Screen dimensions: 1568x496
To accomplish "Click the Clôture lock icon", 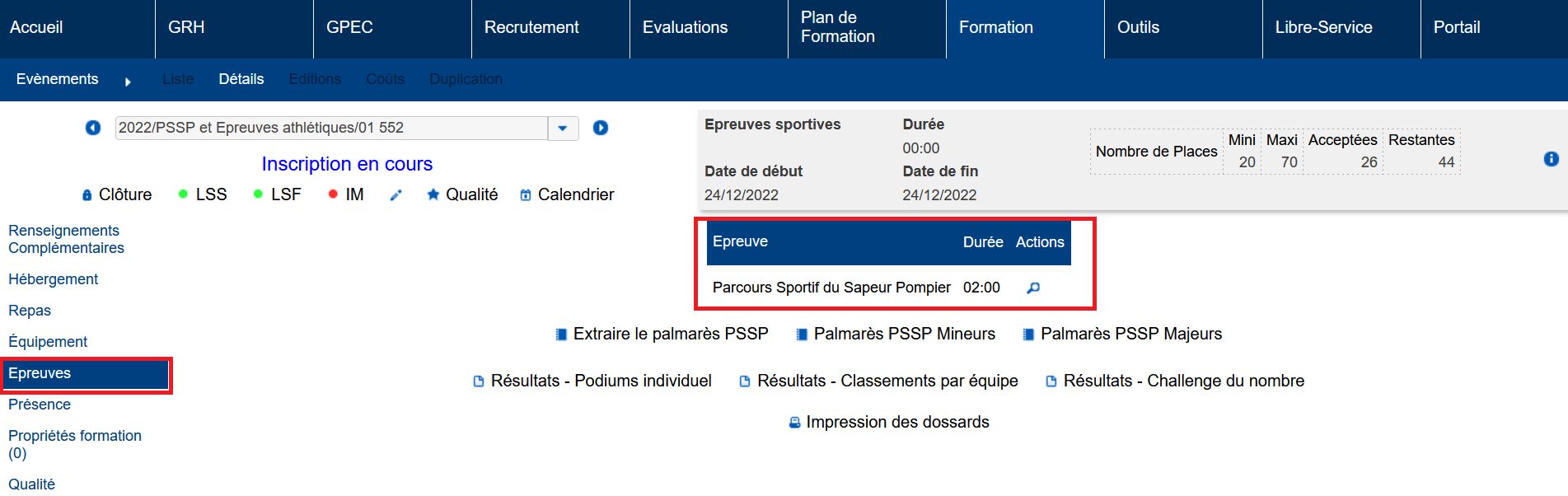I will [x=87, y=195].
